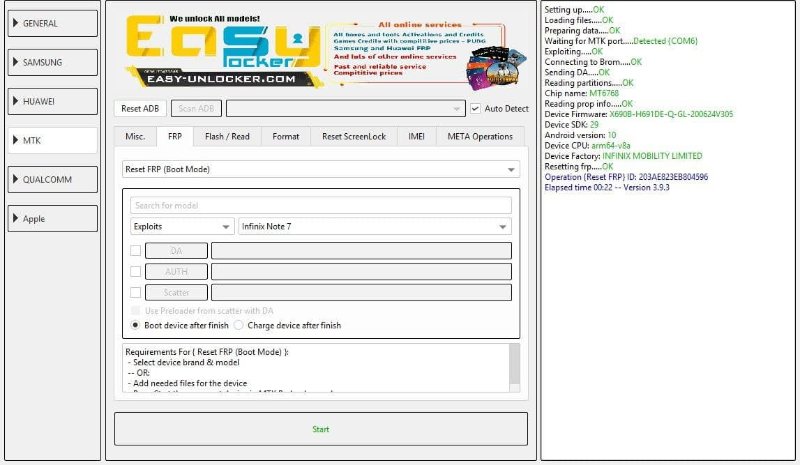Screen dimensions: 800x465
Task: Click the Elapsed time log line
Action: (607, 187)
